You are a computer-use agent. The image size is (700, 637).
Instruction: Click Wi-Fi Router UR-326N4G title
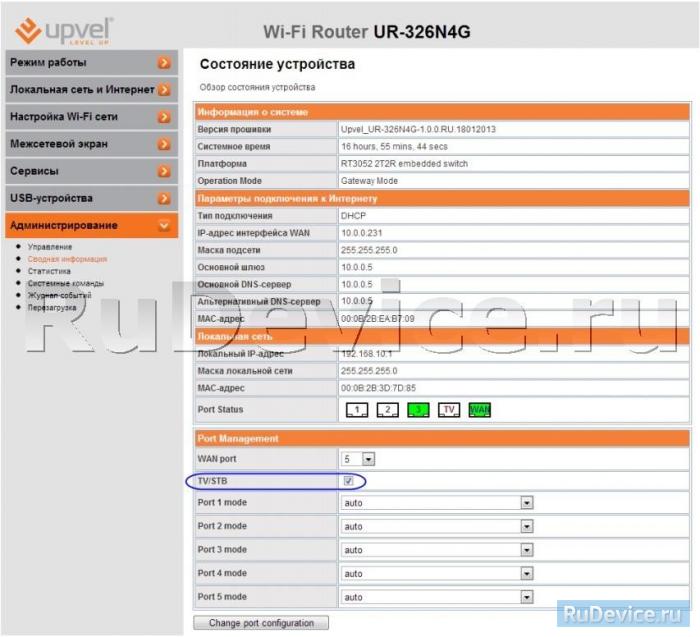coord(367,32)
